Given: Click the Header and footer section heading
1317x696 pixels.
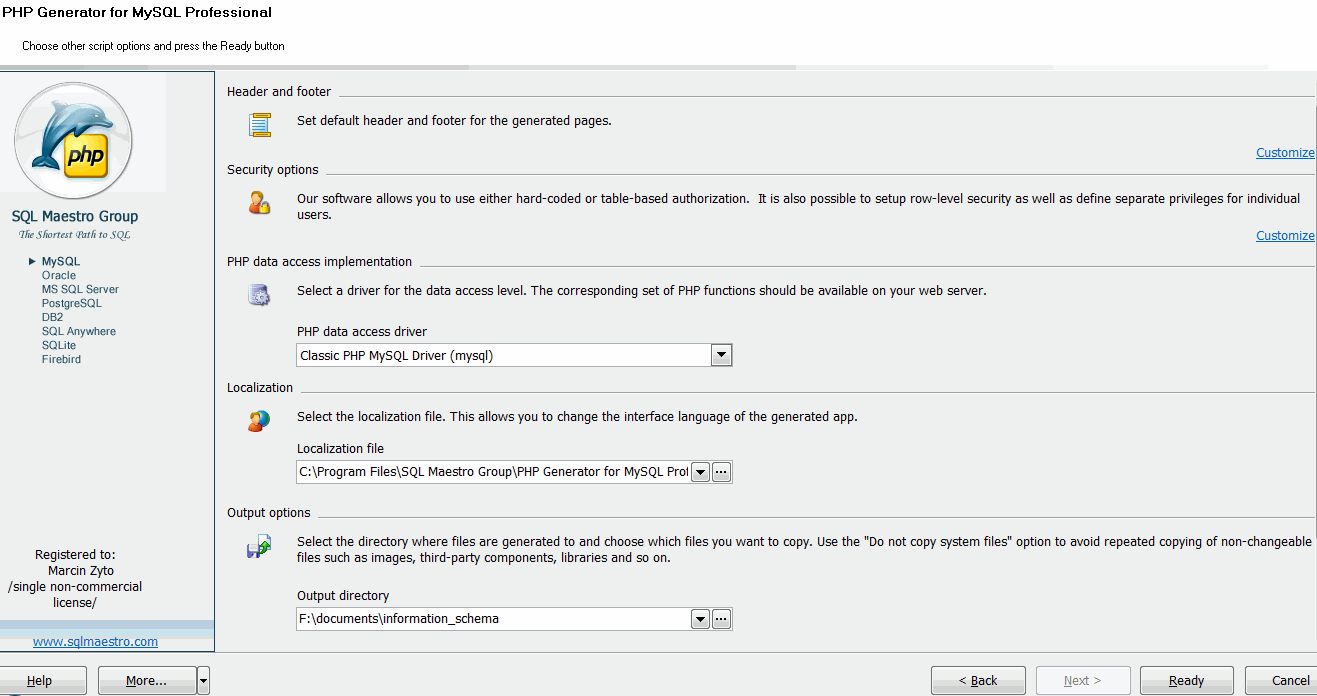Looking at the screenshot, I should tap(279, 92).
